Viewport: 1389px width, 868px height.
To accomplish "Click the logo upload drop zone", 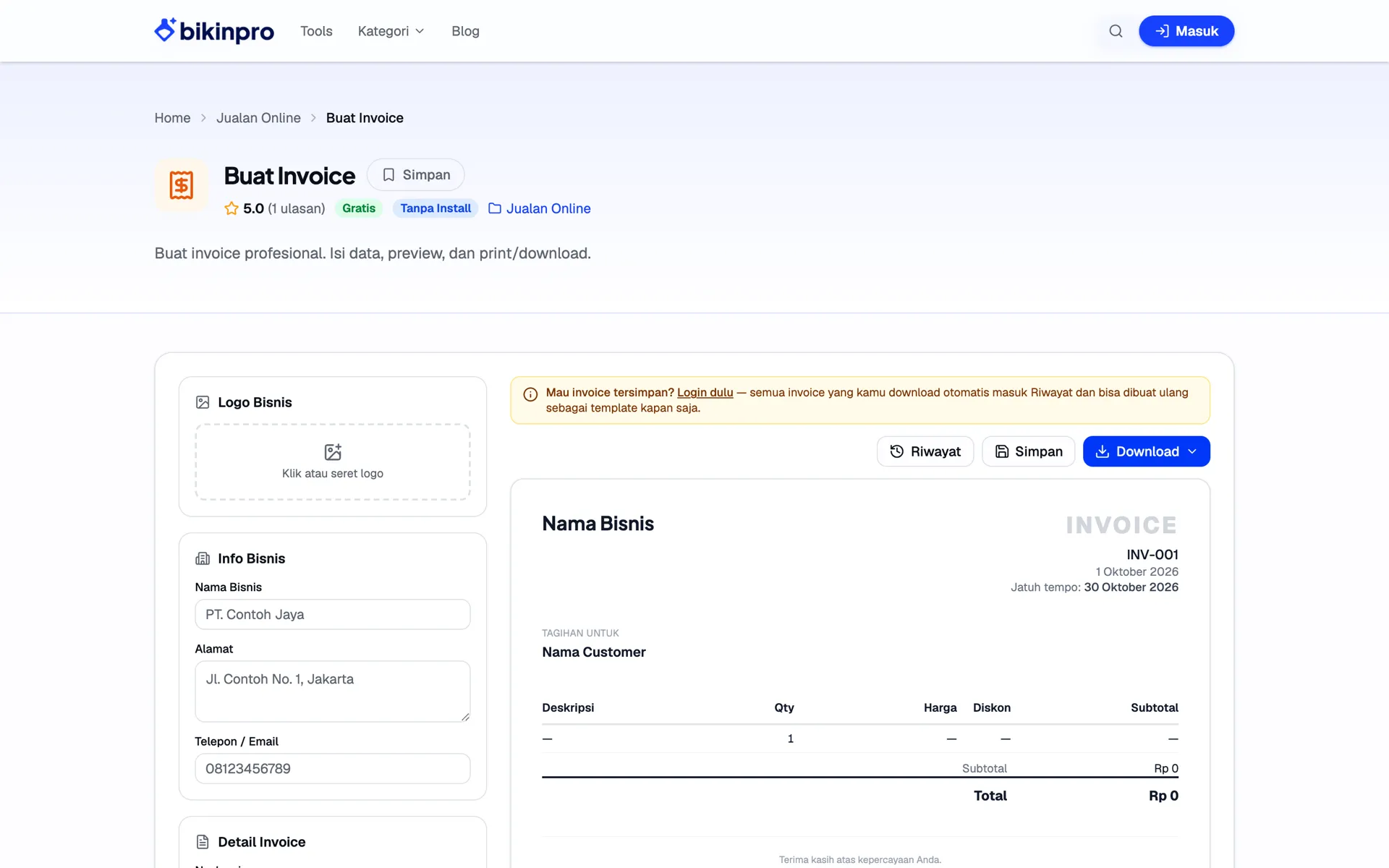I will 333,462.
